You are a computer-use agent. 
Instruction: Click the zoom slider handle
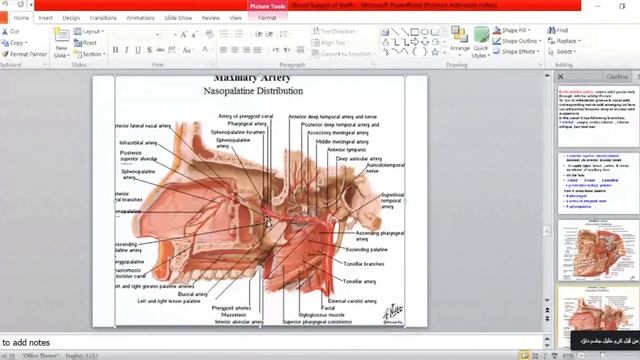point(602,356)
